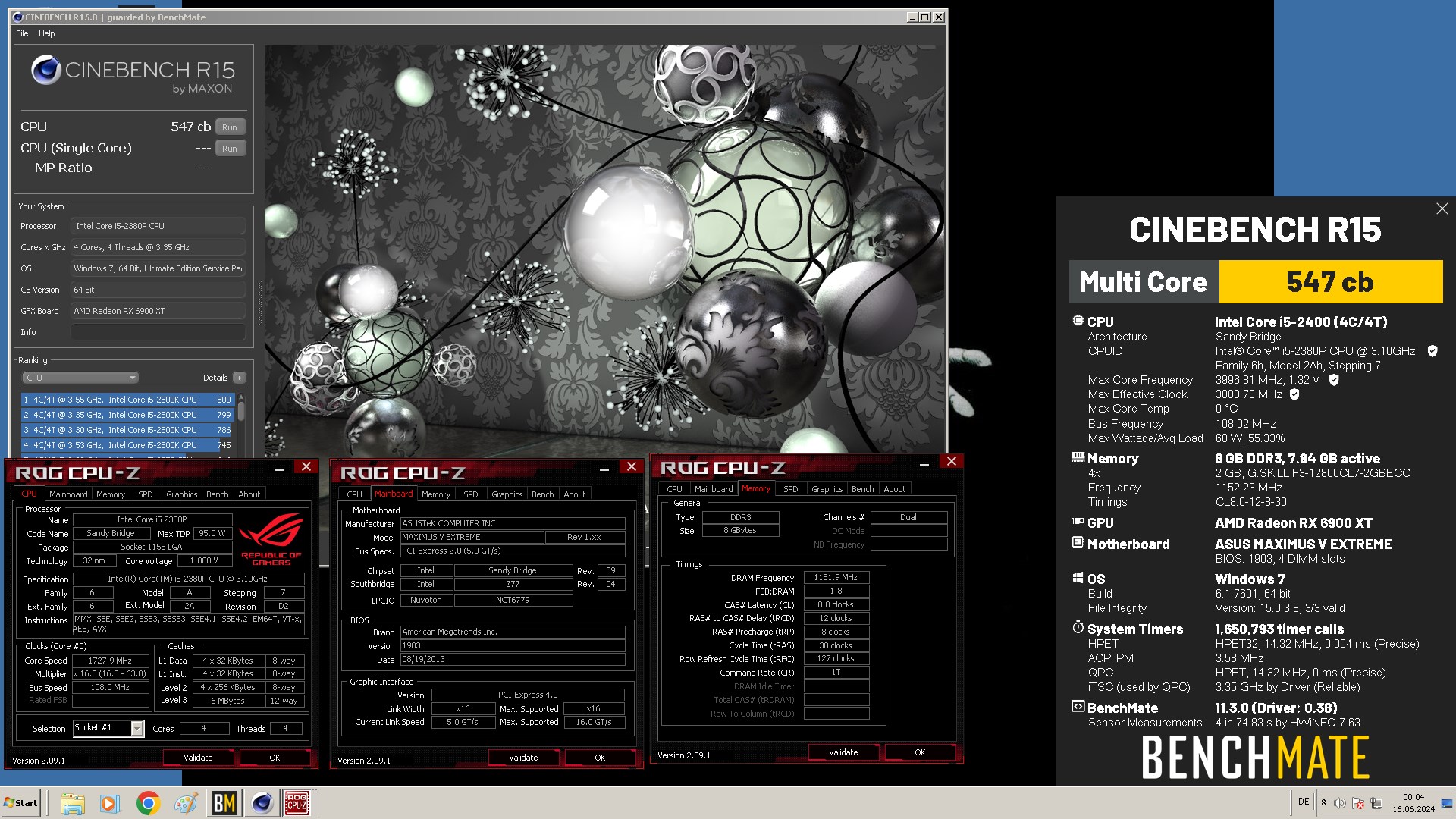The height and width of the screenshot is (819, 1456).
Task: Click the shield beside Max Effective Clock
Action: pos(1294,394)
